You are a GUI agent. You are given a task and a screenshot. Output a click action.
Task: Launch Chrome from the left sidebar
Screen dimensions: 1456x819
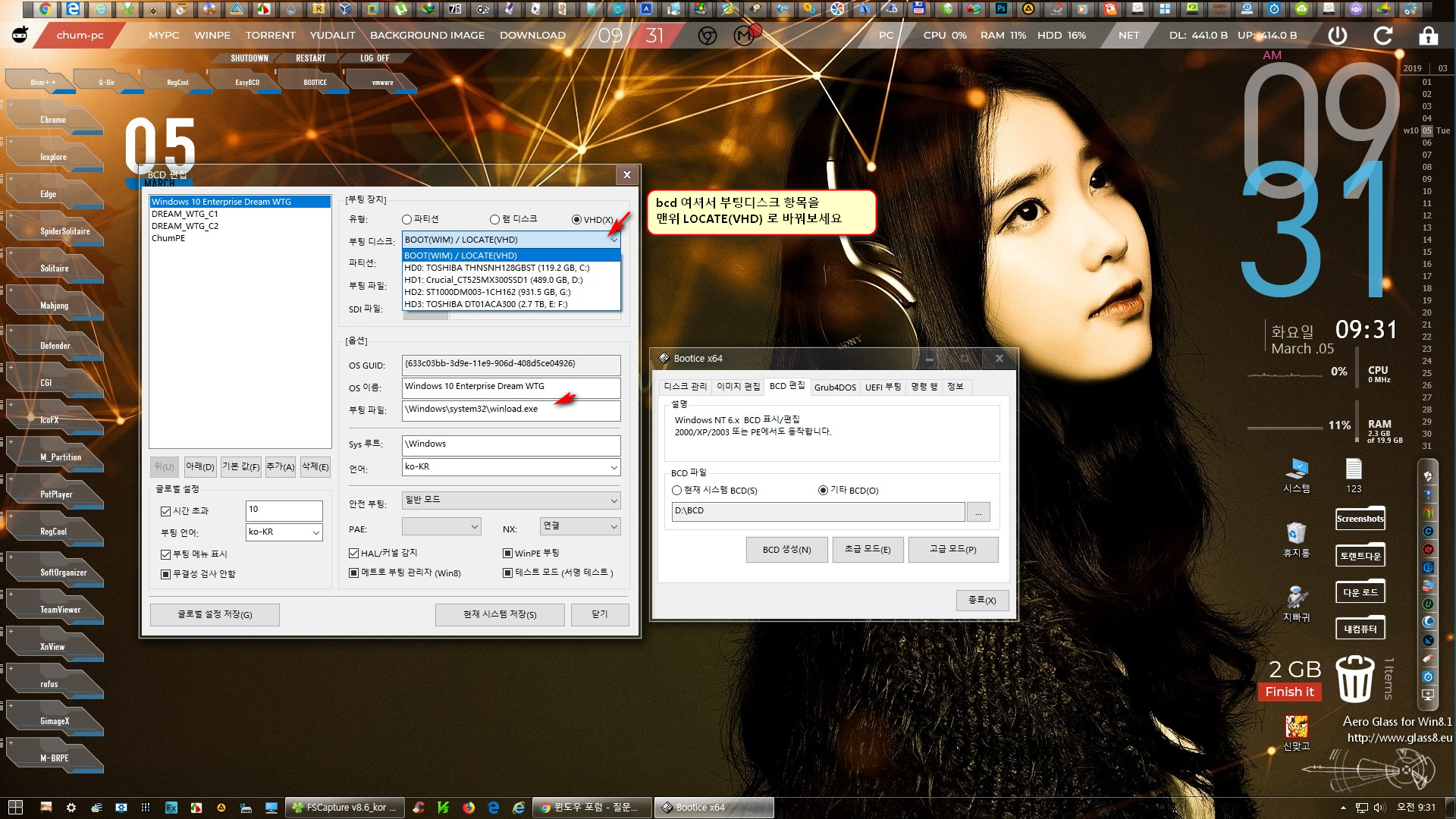coord(53,120)
